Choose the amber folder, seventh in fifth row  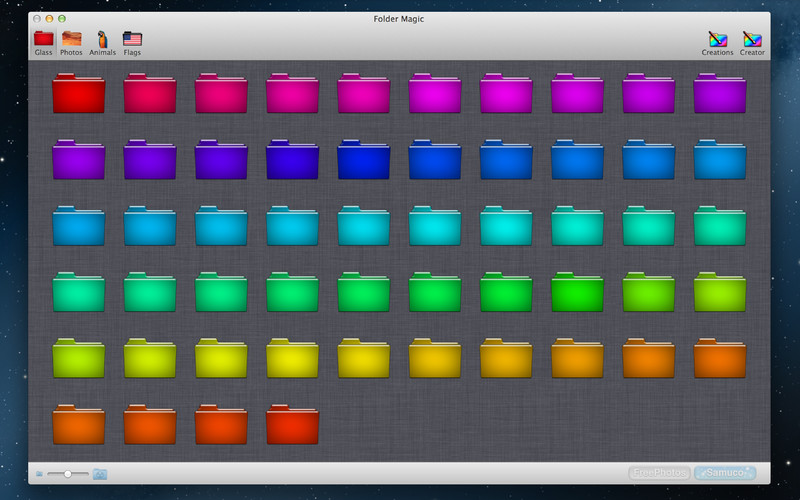pyautogui.click(x=506, y=358)
